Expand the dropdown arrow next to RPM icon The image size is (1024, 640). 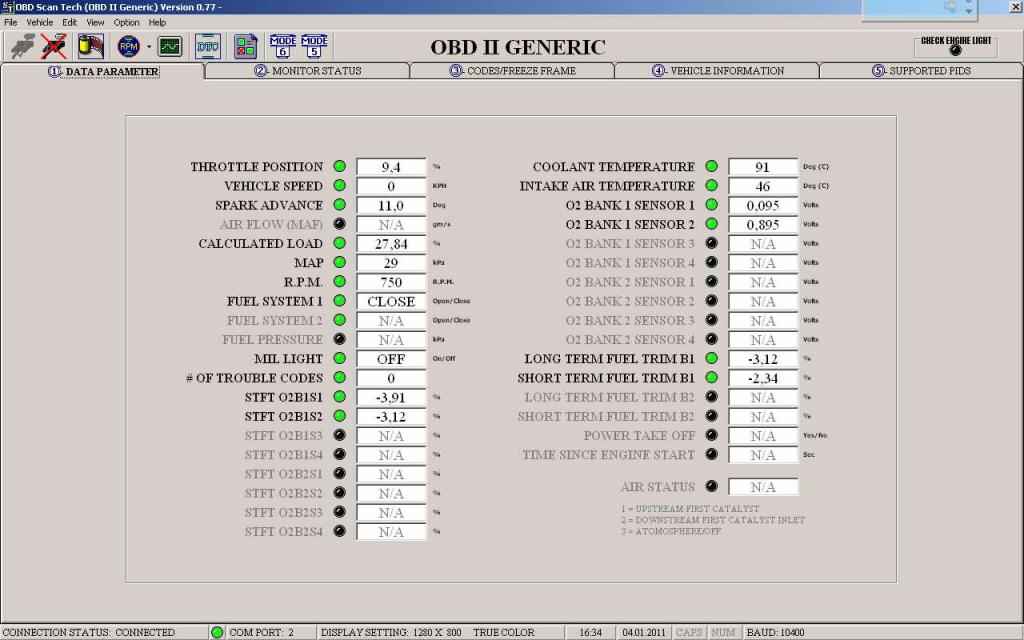tap(149, 47)
